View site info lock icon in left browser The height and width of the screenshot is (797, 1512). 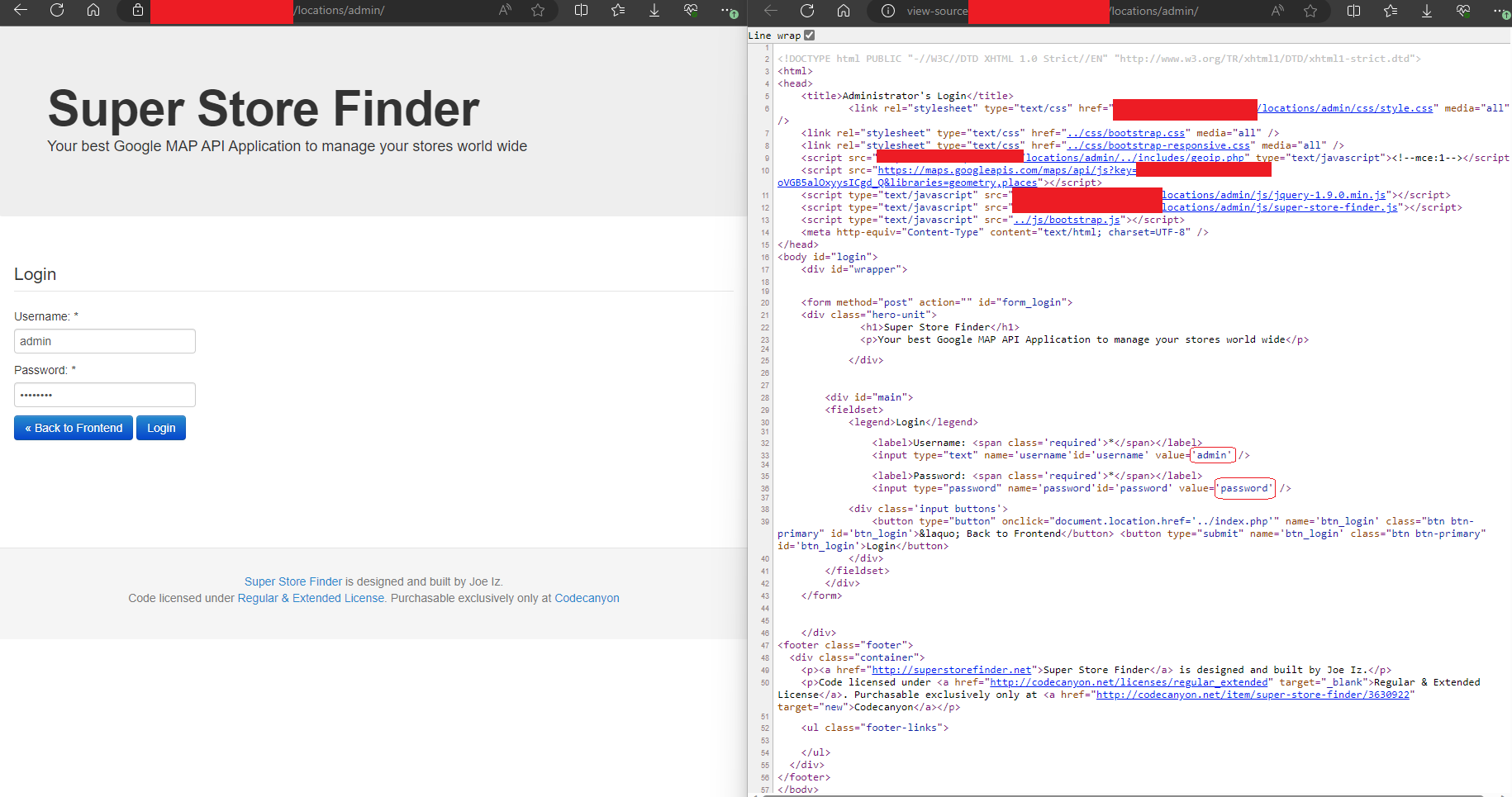pyautogui.click(x=138, y=10)
